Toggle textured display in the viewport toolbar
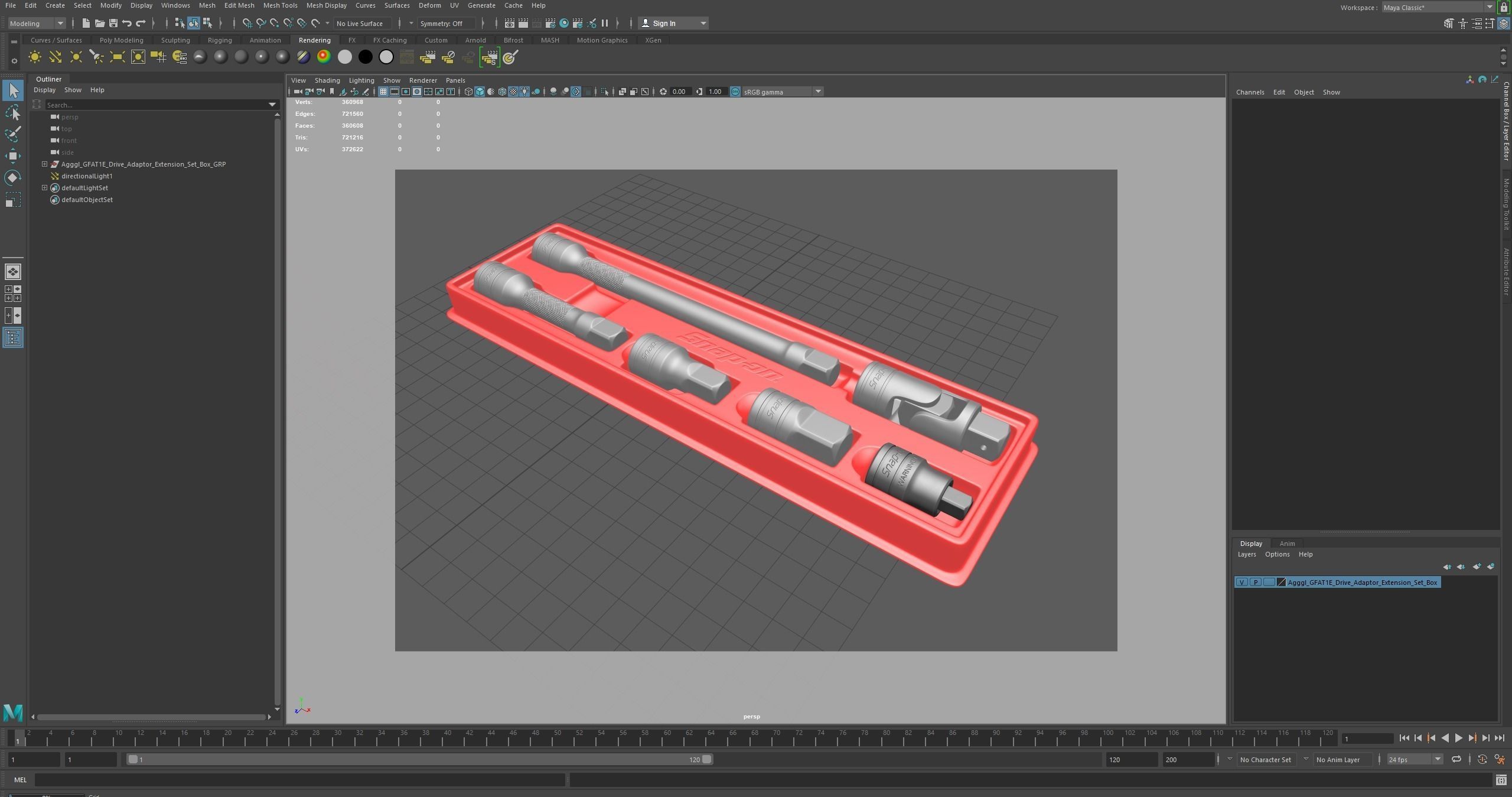The width and height of the screenshot is (1512, 797). 513,92
